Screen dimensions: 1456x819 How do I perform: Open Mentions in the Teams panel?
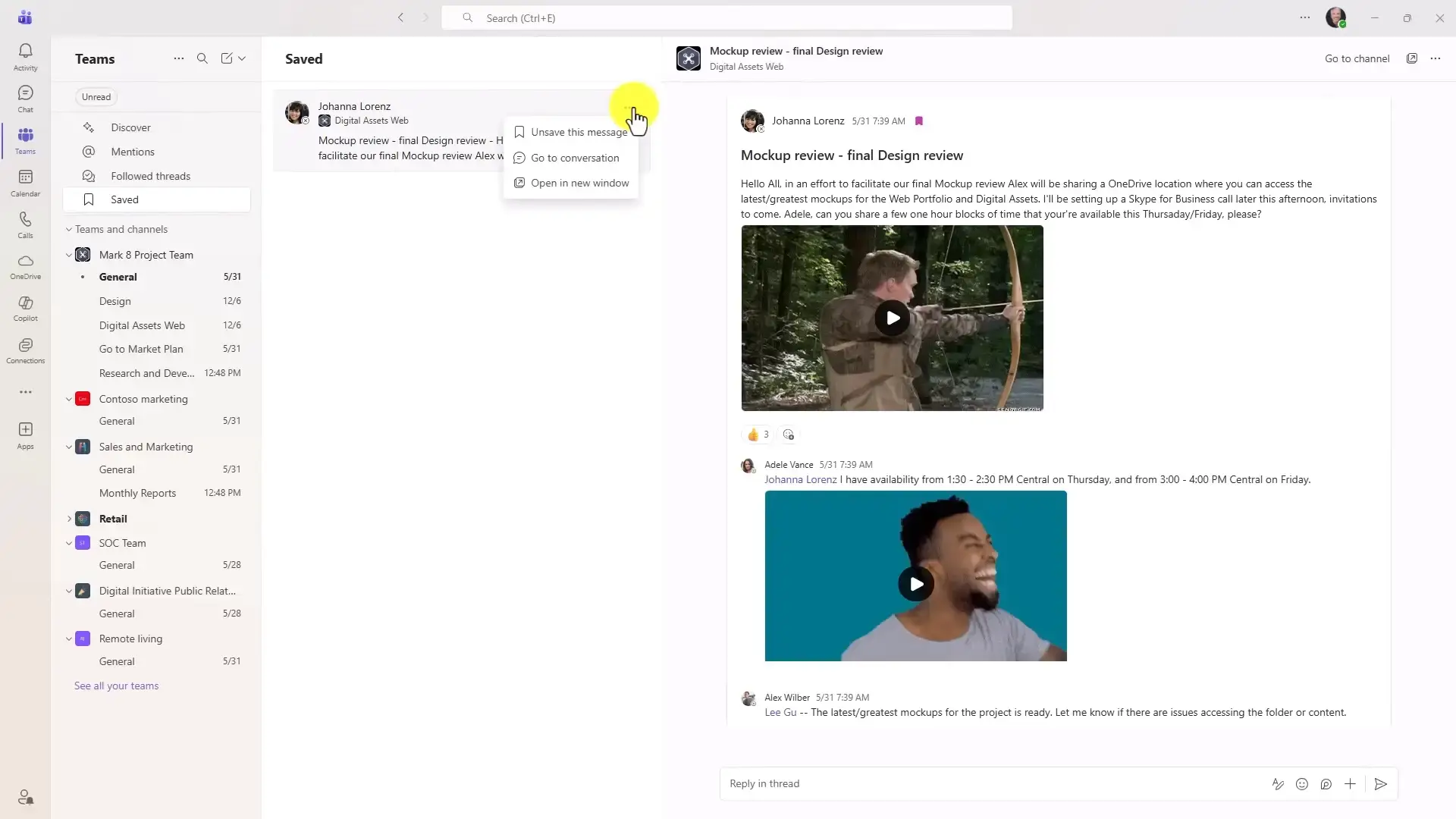pyautogui.click(x=157, y=152)
